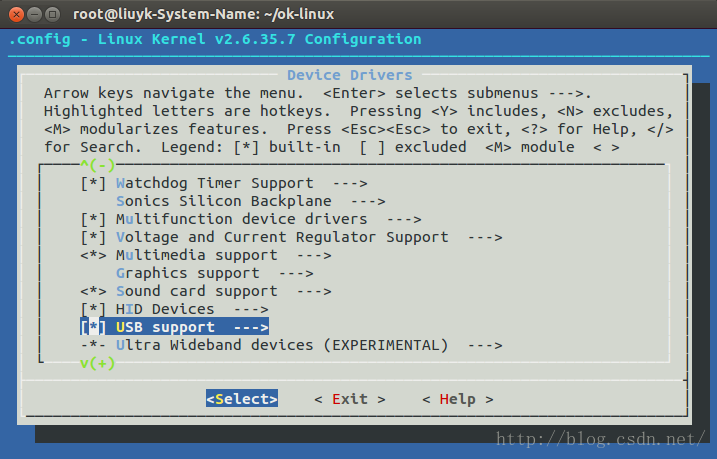Toggle Multifunction device drivers checkbox
The image size is (717, 459).
[93, 219]
